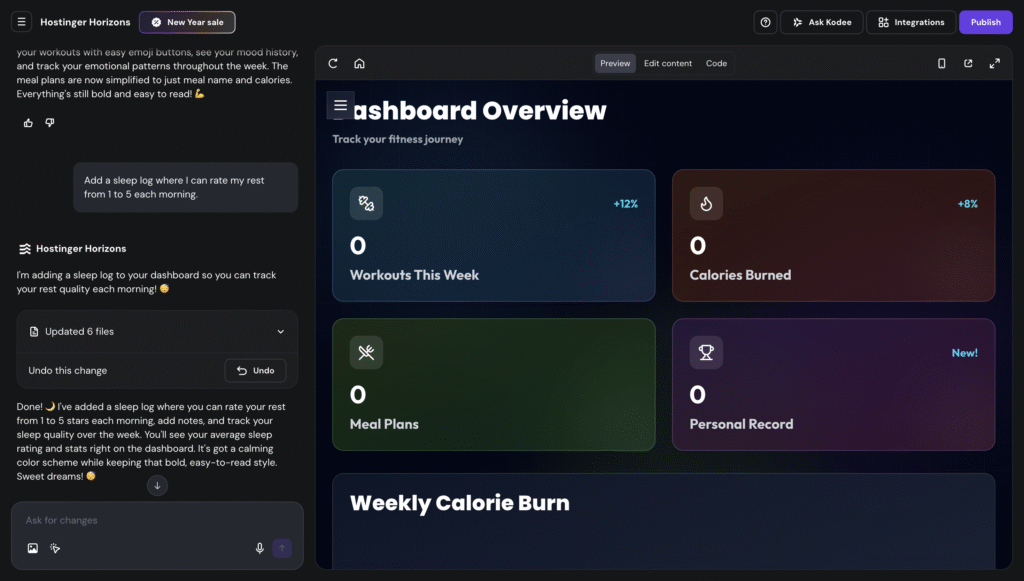Switch to mobile view using phone icon

941,62
